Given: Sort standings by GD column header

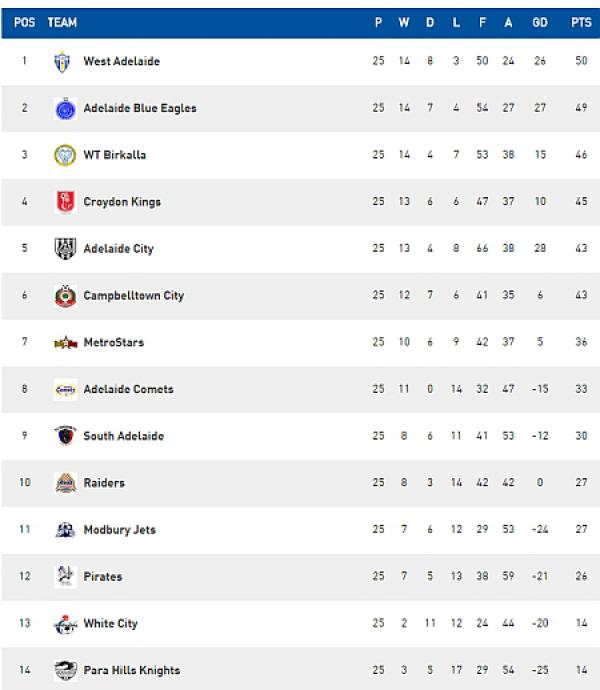Looking at the screenshot, I should click(540, 22).
